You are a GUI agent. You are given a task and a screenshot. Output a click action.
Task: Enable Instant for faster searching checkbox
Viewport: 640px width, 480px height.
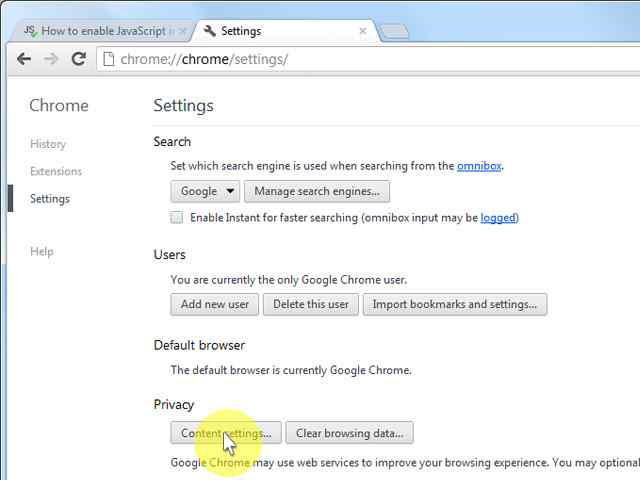[x=176, y=218]
